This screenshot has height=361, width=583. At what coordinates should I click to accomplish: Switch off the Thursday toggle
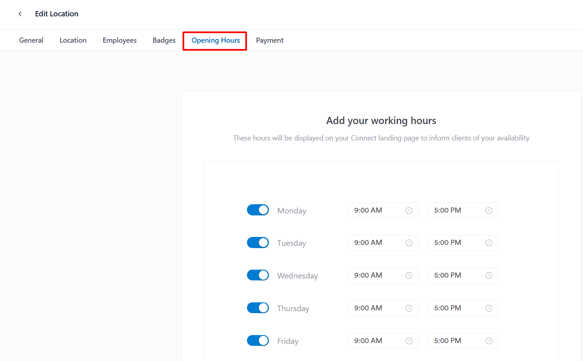258,308
